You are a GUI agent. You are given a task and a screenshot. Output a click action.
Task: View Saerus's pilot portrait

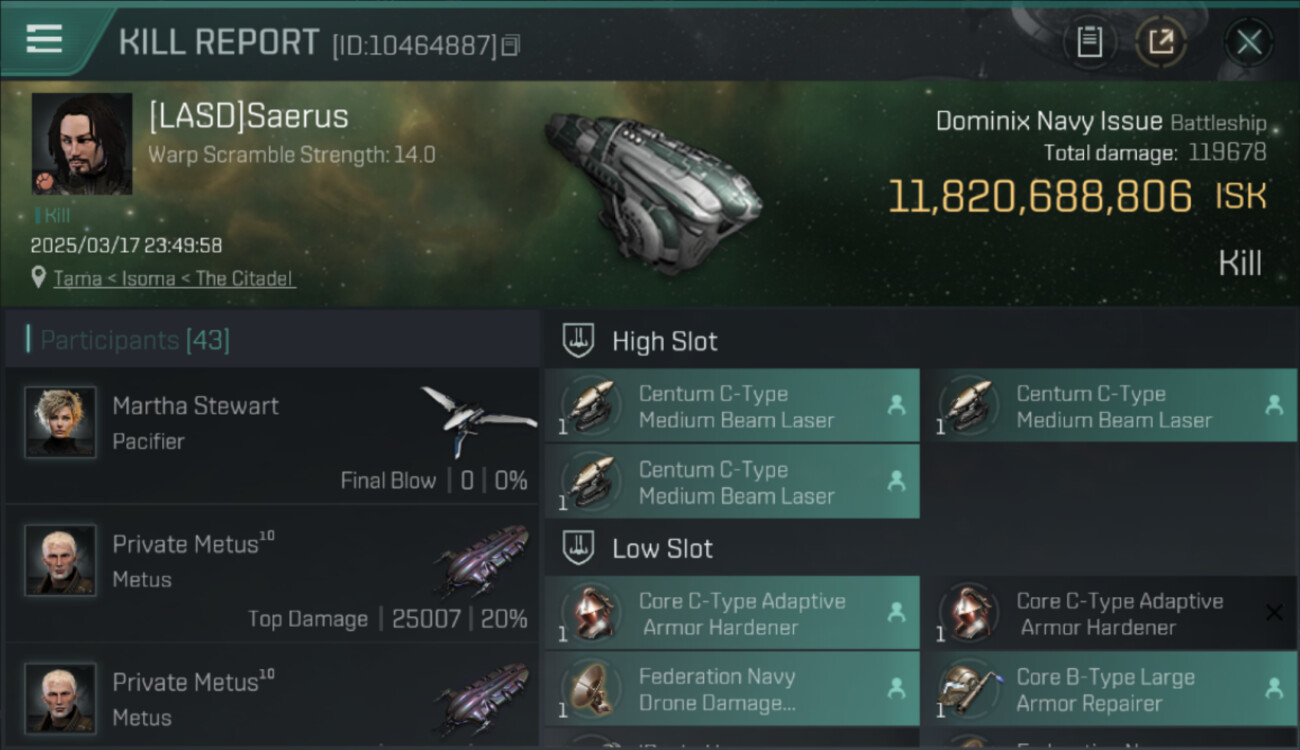click(82, 143)
